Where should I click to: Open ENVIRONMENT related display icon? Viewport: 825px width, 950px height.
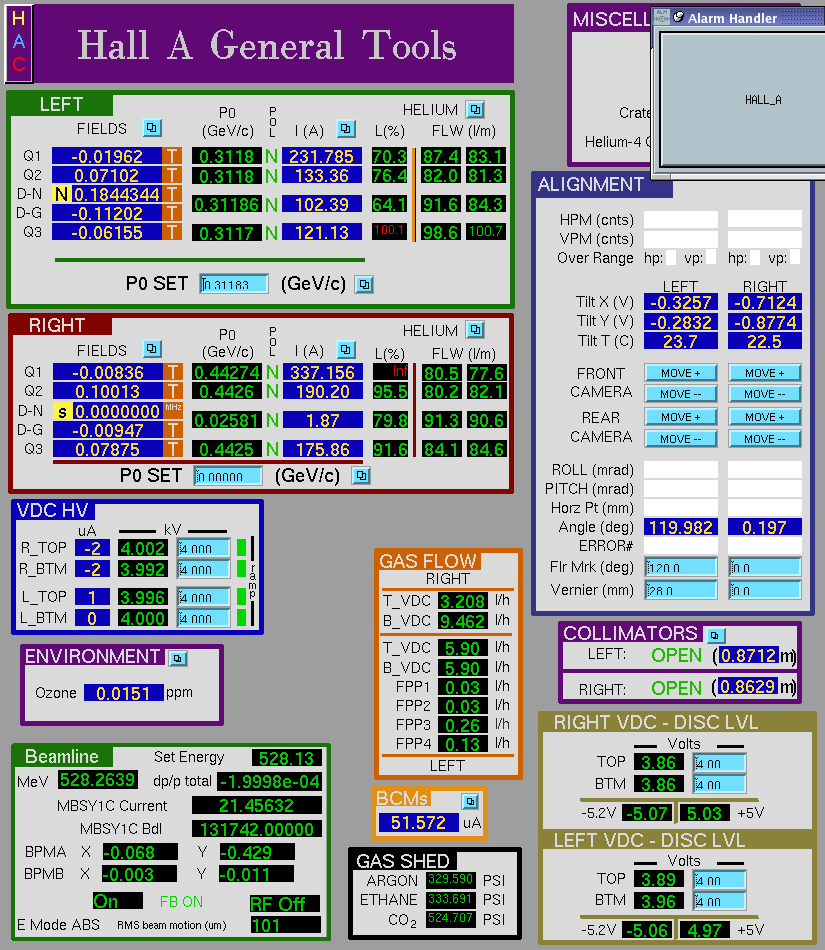pyautogui.click(x=178, y=658)
